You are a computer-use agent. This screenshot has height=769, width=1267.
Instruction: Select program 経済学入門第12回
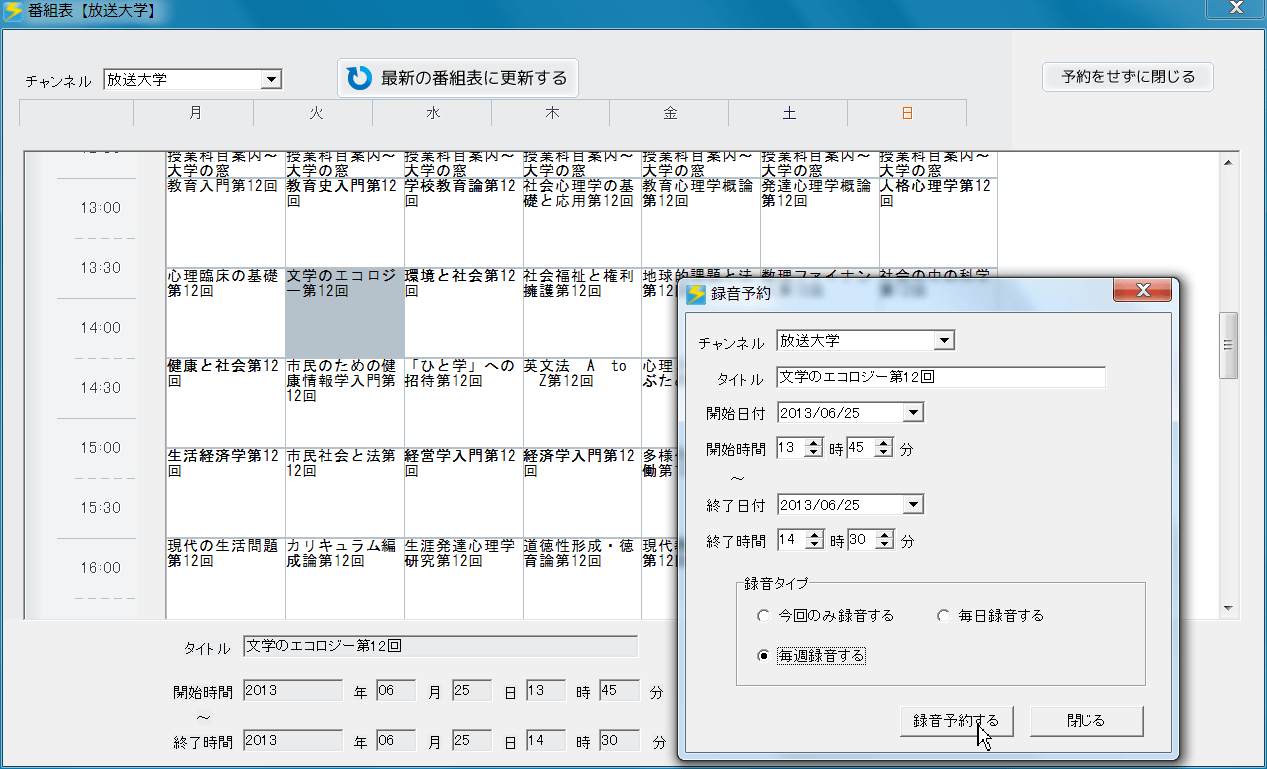pos(583,492)
